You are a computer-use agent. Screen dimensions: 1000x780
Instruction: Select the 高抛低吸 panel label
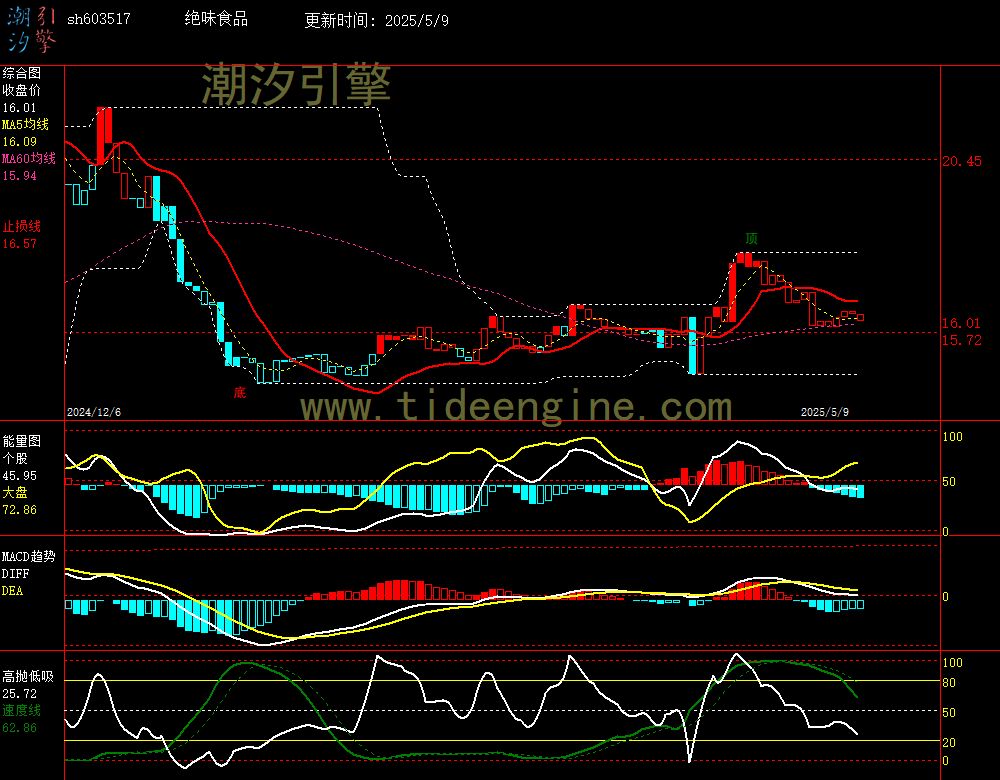coord(28,677)
